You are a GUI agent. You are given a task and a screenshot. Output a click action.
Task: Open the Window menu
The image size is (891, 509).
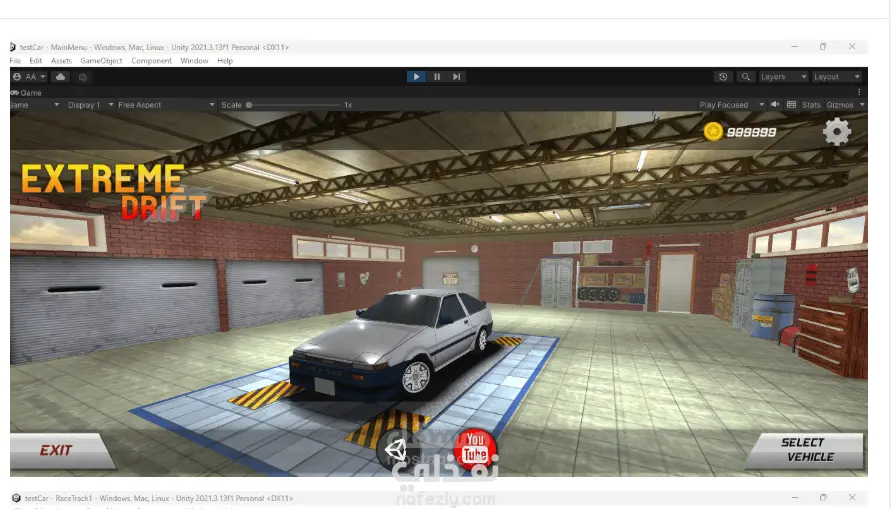194,61
